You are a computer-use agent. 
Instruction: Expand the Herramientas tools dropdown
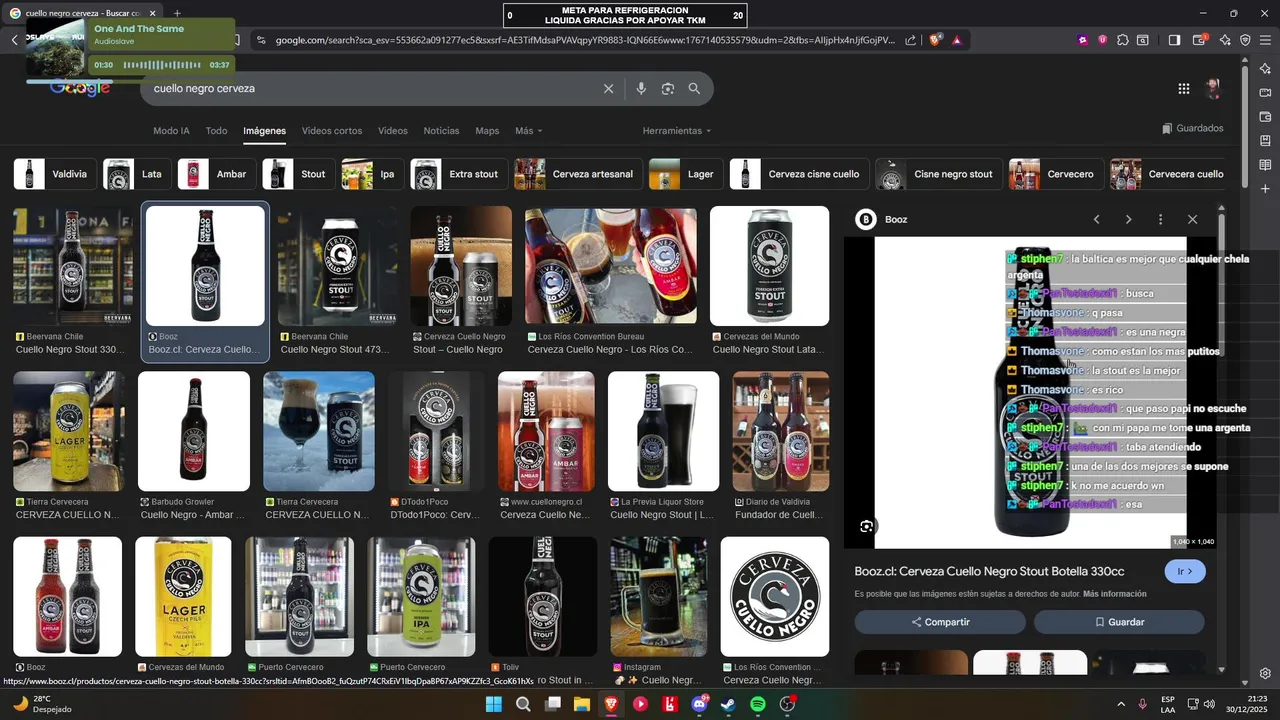tap(677, 131)
